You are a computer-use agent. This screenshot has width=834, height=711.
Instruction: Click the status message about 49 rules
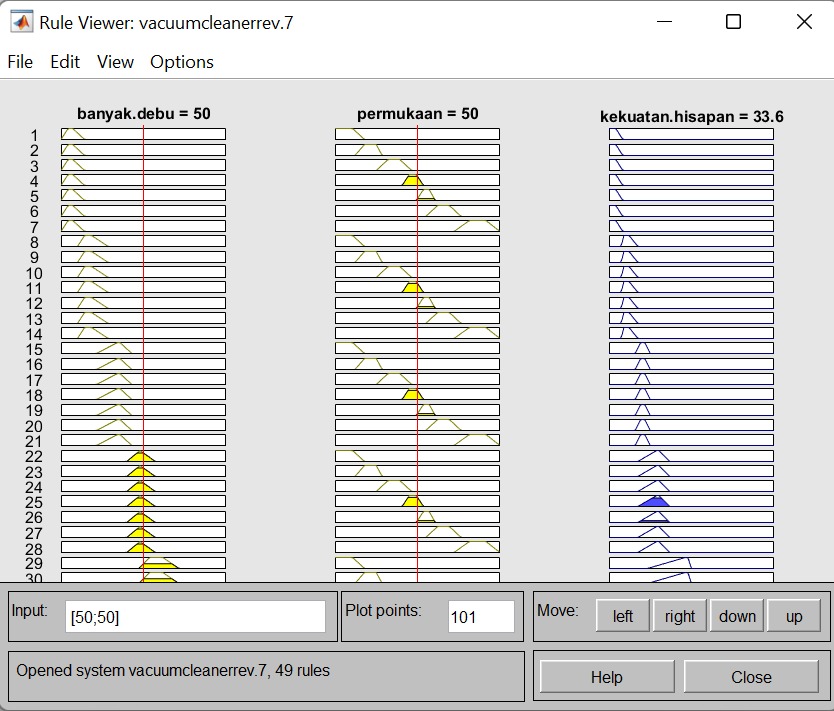point(173,670)
